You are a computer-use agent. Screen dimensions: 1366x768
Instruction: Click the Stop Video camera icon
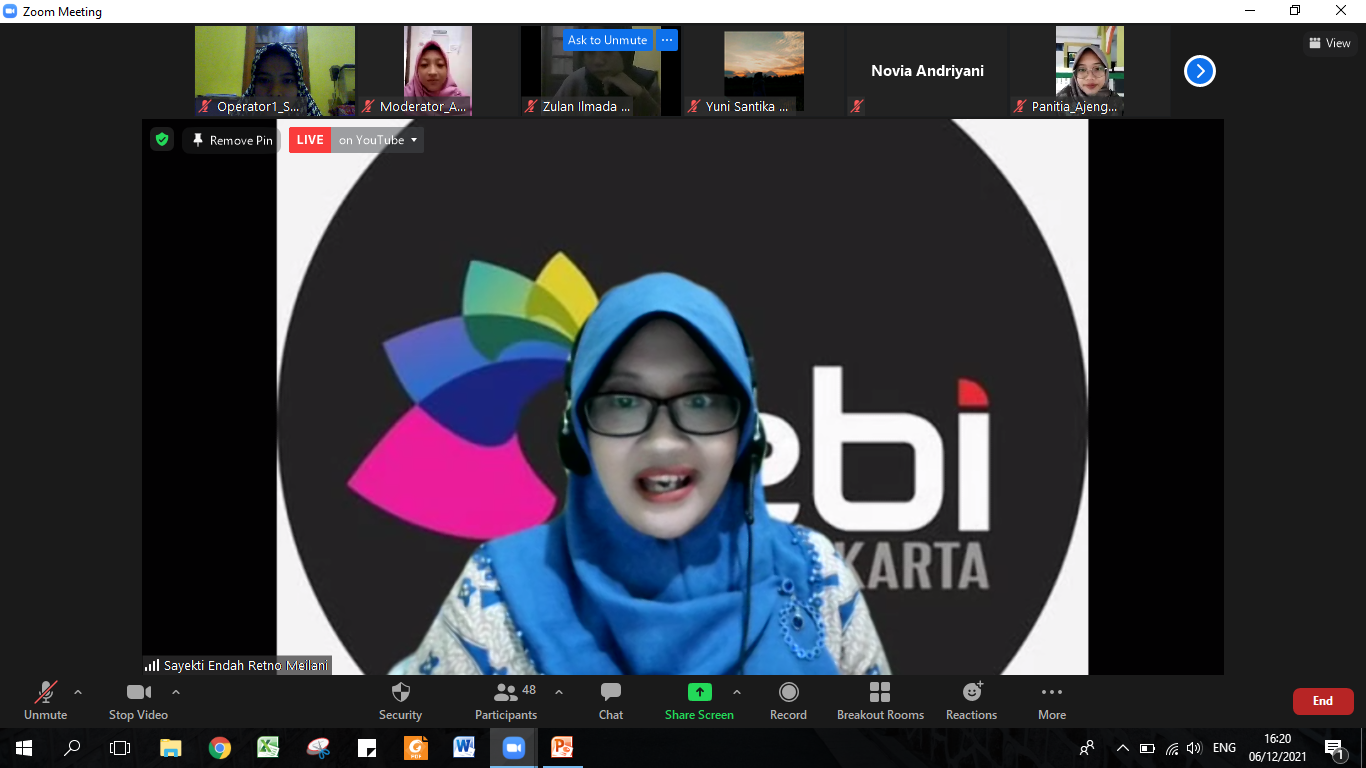(138, 692)
